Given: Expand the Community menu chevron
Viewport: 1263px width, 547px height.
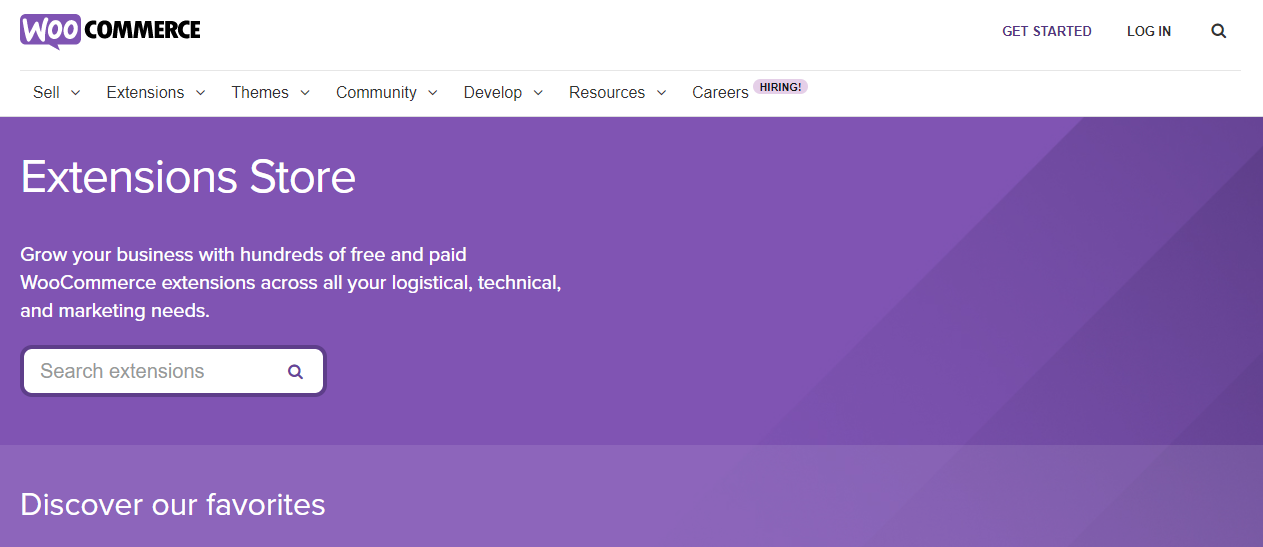Looking at the screenshot, I should click(x=433, y=92).
